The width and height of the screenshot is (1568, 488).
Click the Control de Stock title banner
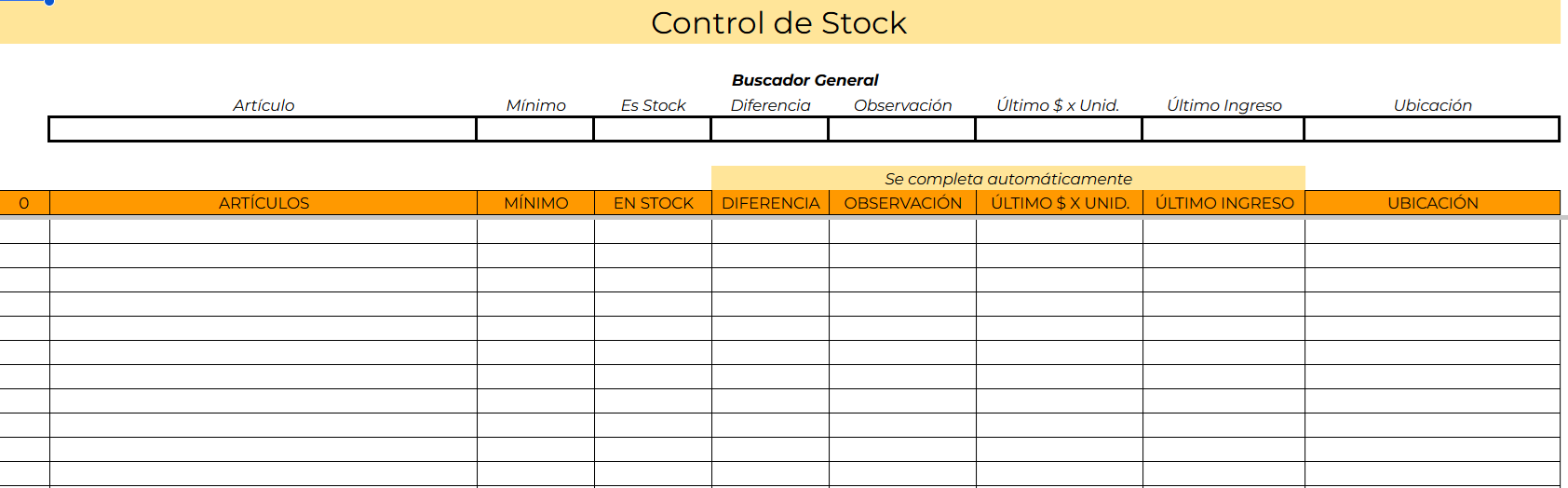(780, 22)
